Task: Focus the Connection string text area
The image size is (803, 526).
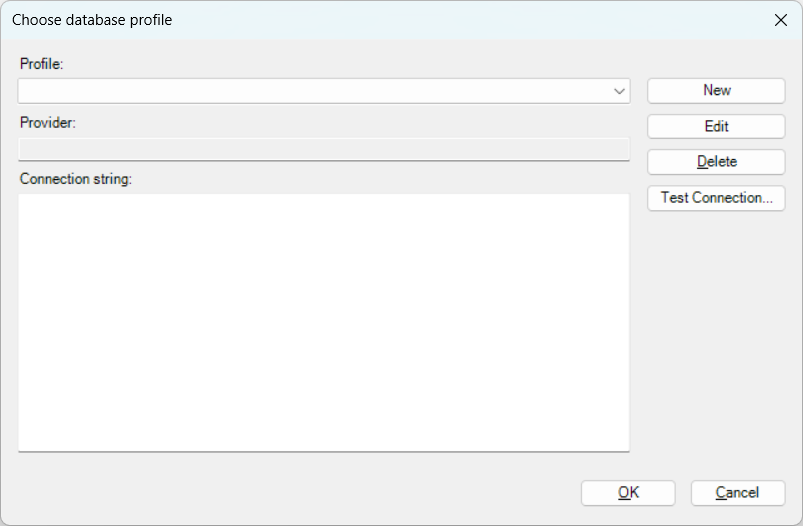Action: pyautogui.click(x=324, y=322)
